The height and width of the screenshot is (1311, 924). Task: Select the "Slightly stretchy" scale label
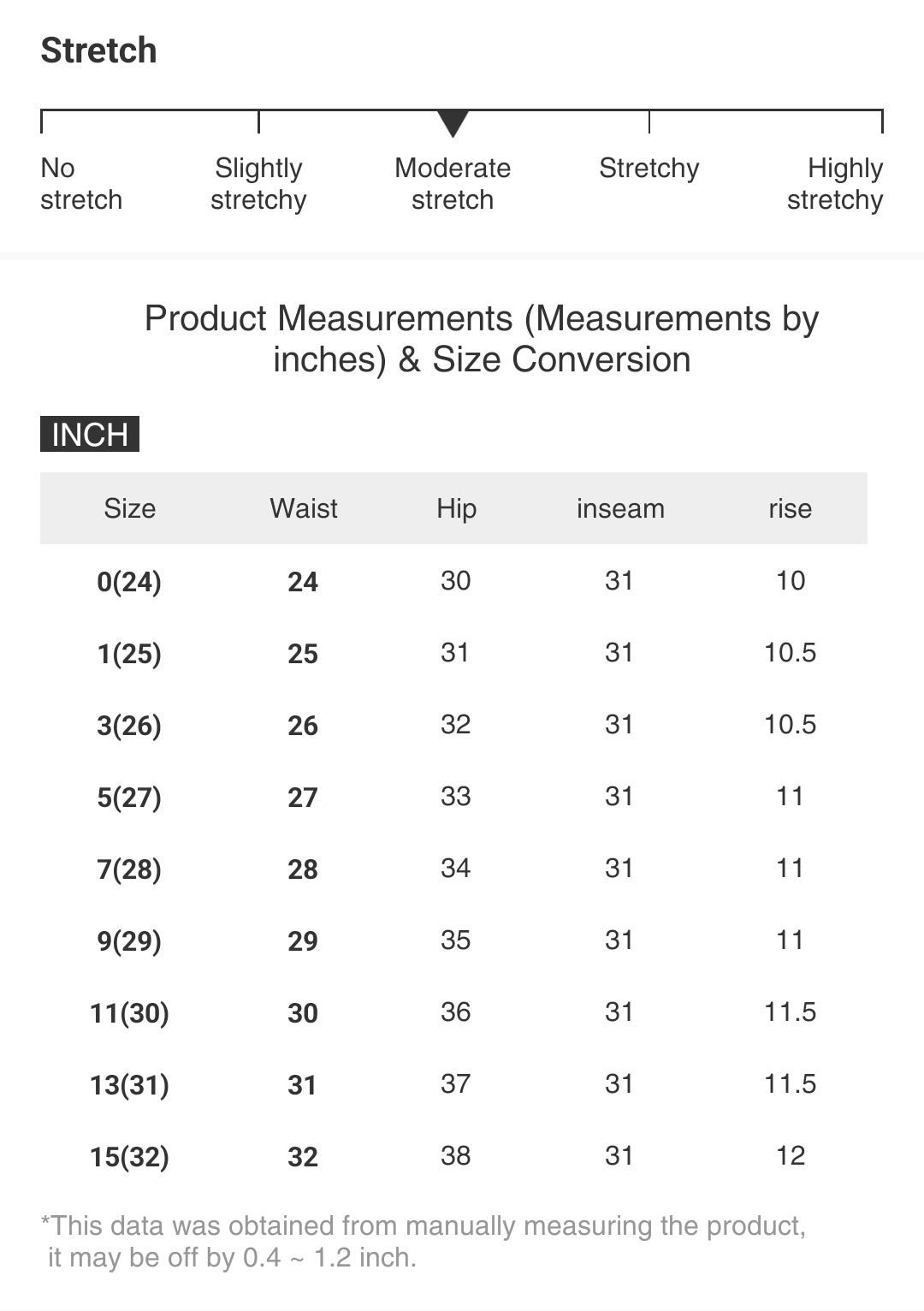[258, 184]
